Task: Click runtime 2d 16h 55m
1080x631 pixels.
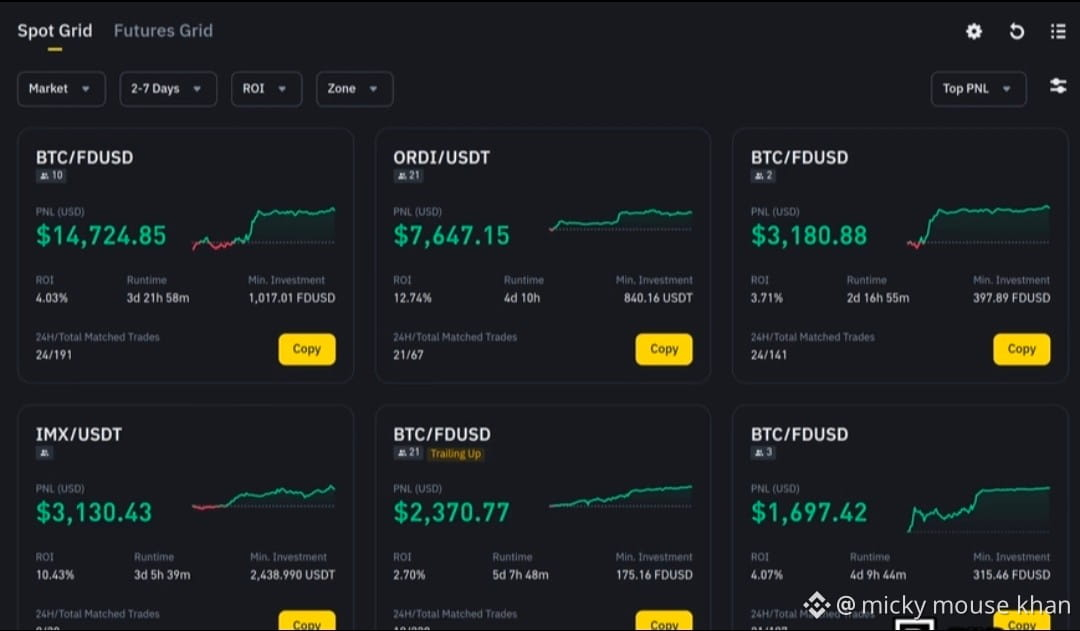Action: pos(878,298)
